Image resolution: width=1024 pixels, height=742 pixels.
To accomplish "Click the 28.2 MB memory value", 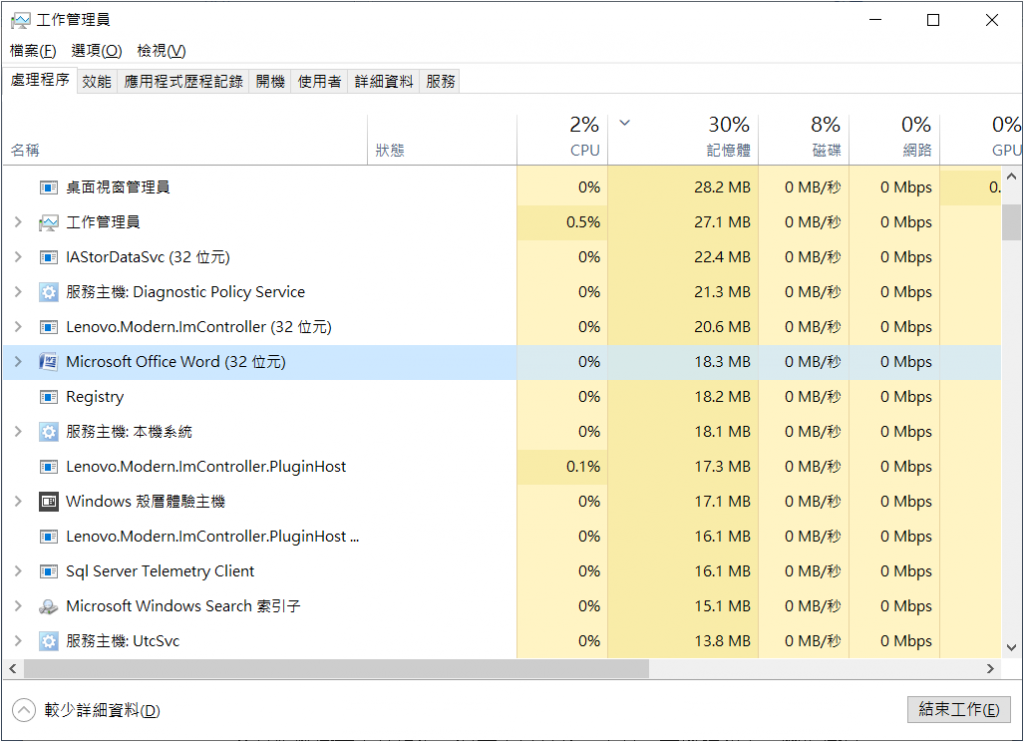I will click(722, 187).
